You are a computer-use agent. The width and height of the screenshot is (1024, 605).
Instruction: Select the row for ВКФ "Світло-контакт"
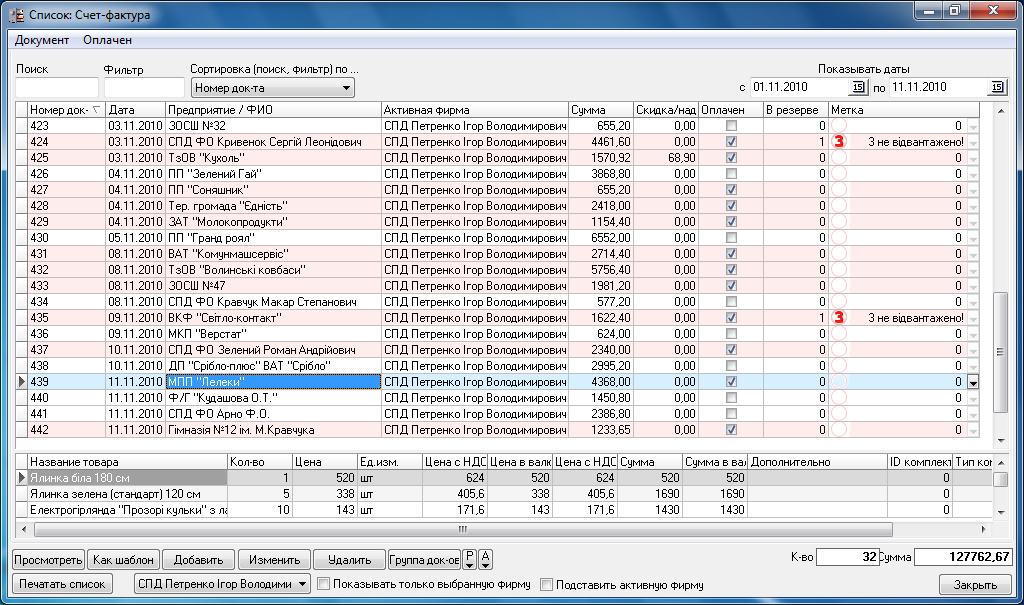(x=498, y=318)
